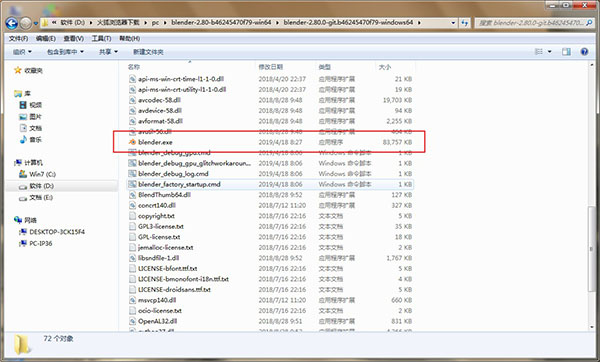The image size is (600, 362).
Task: Select blender_factory_startup.cmd file
Action: tap(270, 184)
